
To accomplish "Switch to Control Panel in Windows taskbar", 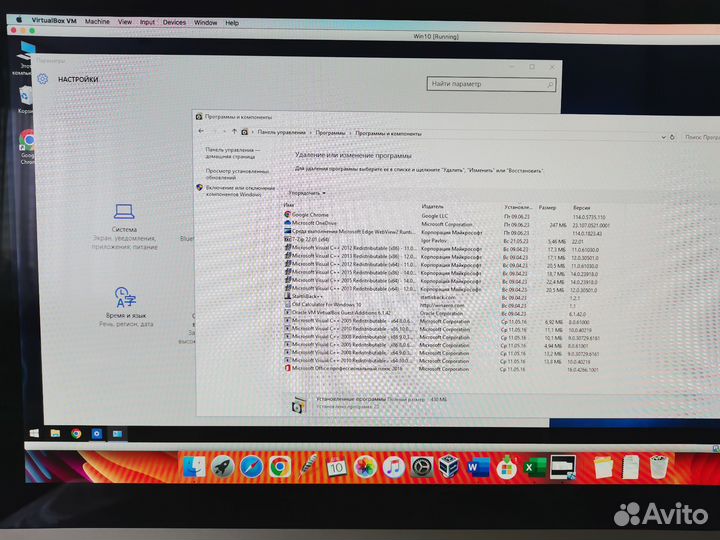I will (x=117, y=433).
